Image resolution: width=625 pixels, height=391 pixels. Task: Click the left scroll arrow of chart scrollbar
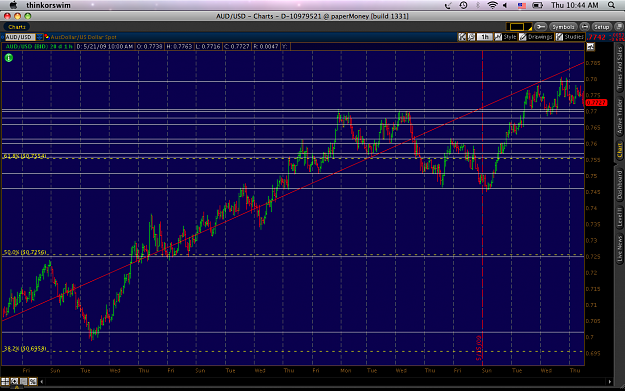[x=42, y=381]
